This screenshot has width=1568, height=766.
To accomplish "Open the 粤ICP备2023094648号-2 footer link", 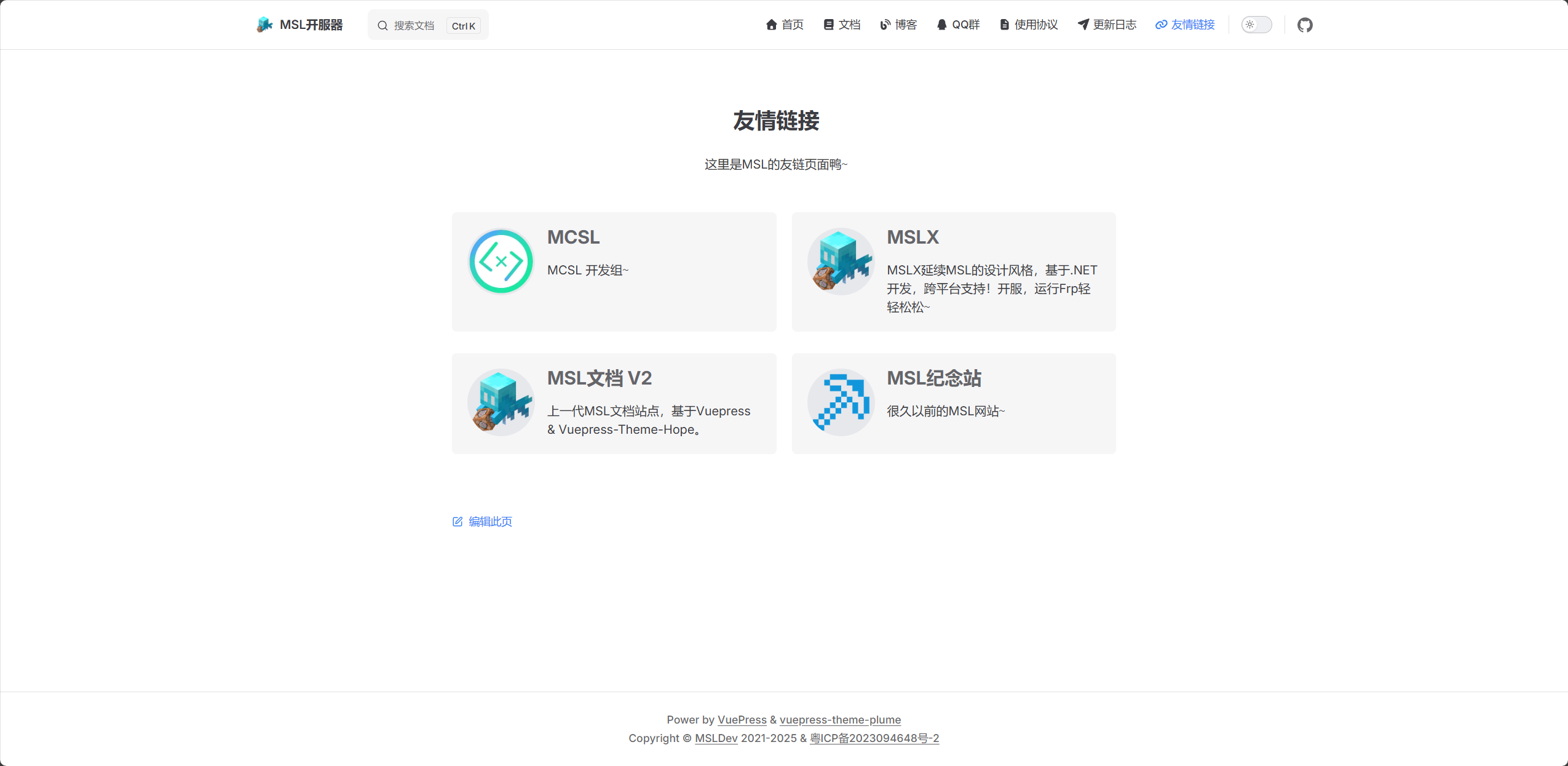I will pos(874,738).
